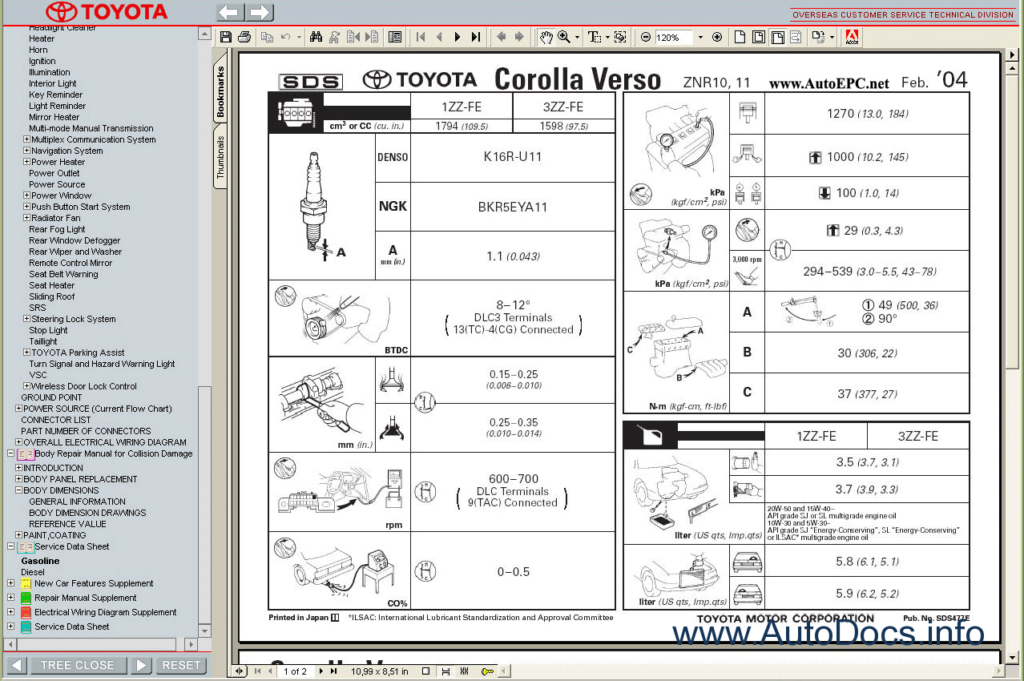Expand the Power Window tree node
Image resolution: width=1024 pixels, height=681 pixels.
(x=27, y=195)
